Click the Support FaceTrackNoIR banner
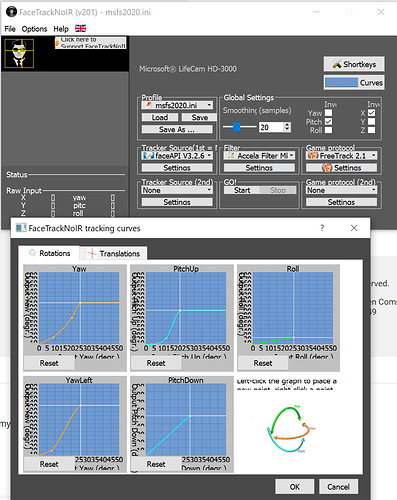Viewport: 397px width, 500px height. click(x=91, y=43)
